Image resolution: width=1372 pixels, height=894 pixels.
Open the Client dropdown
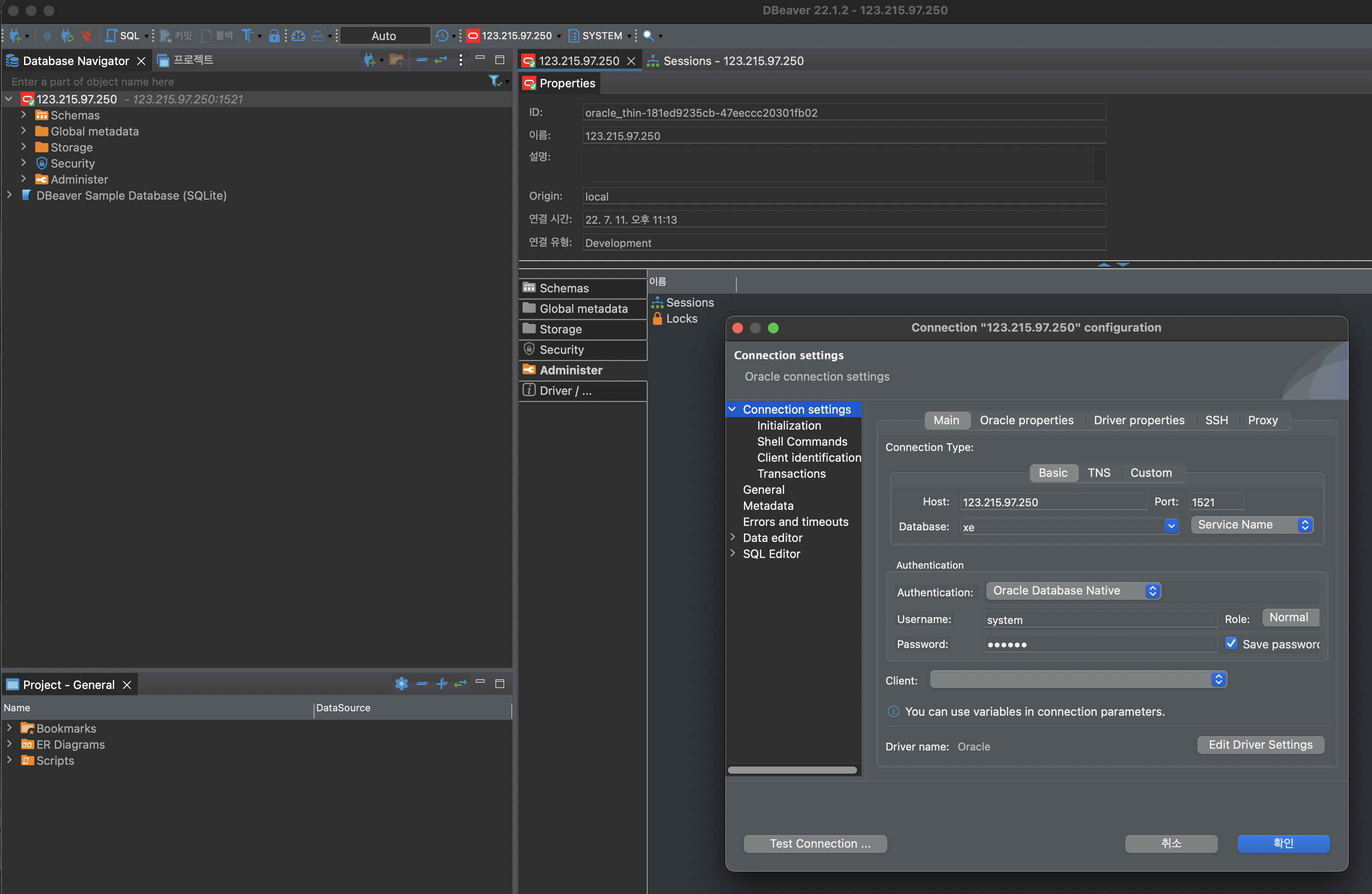tap(1078, 680)
